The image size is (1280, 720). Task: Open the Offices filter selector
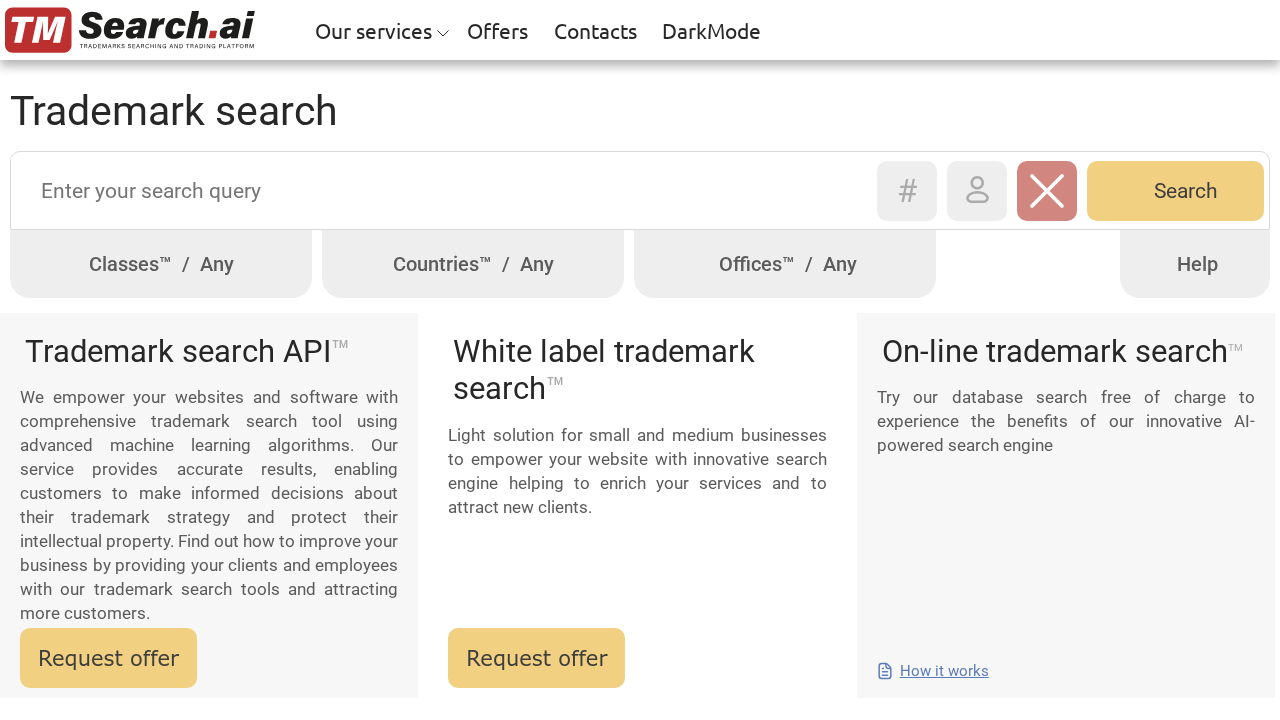pyautogui.click(x=786, y=262)
